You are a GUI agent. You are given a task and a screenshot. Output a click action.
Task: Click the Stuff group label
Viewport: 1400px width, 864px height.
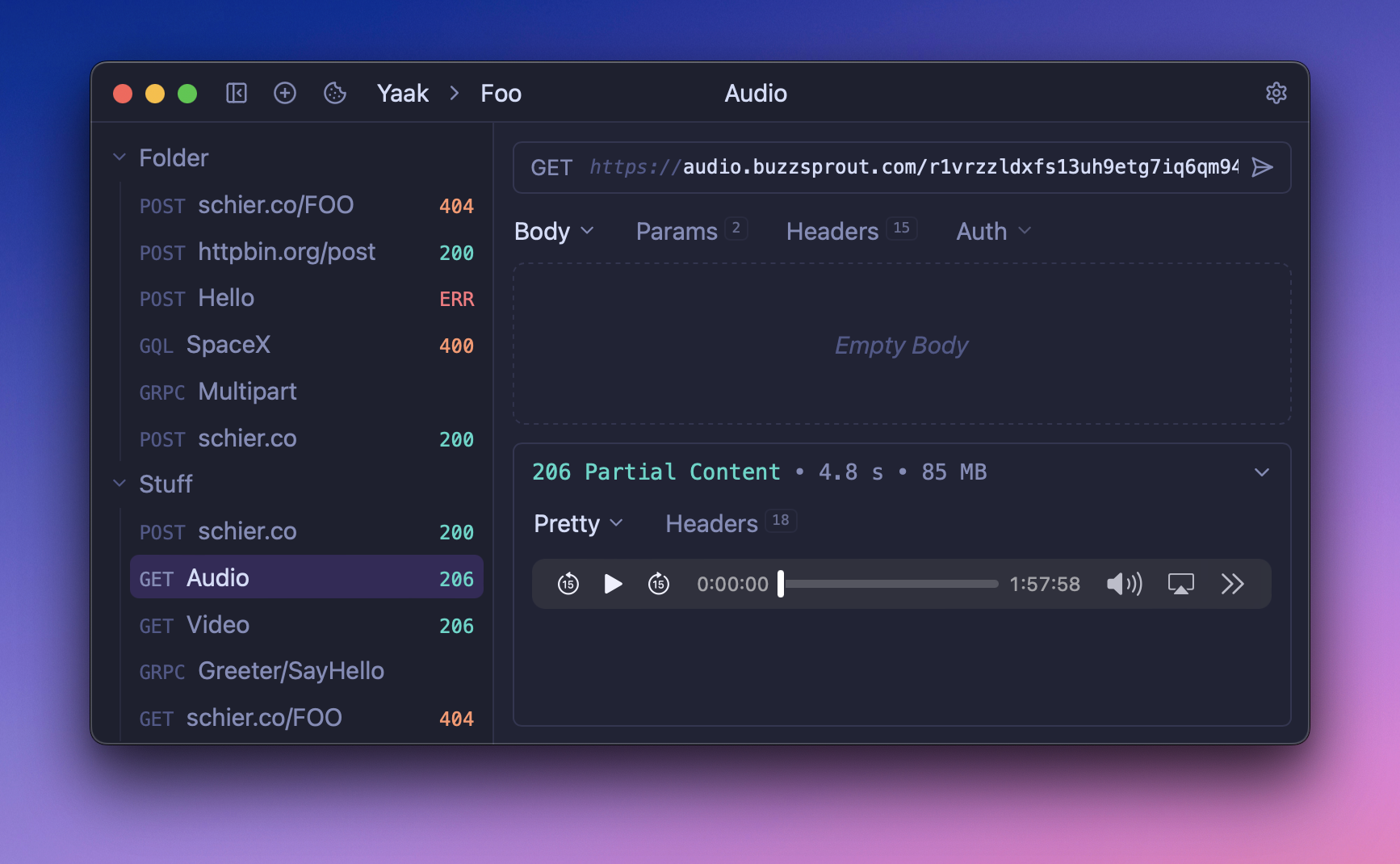[x=166, y=484]
